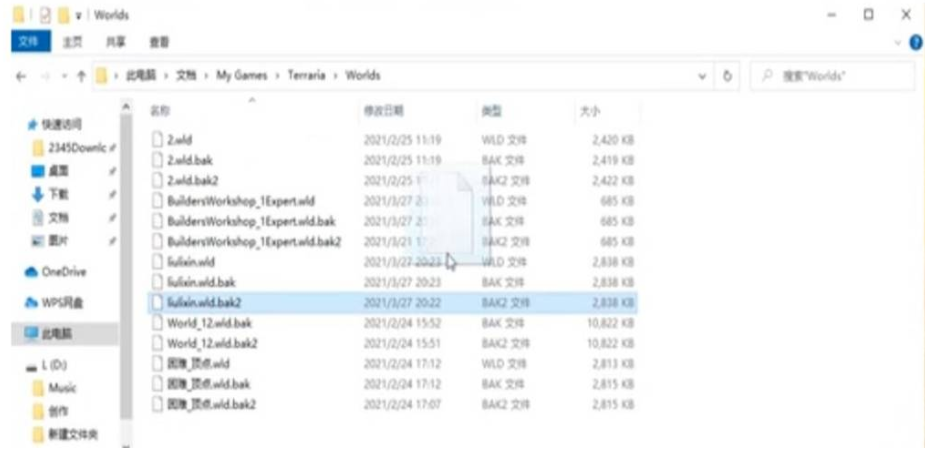This screenshot has width=925, height=453.
Task: Open 下载 folder in quick access
Action: [x=58, y=194]
